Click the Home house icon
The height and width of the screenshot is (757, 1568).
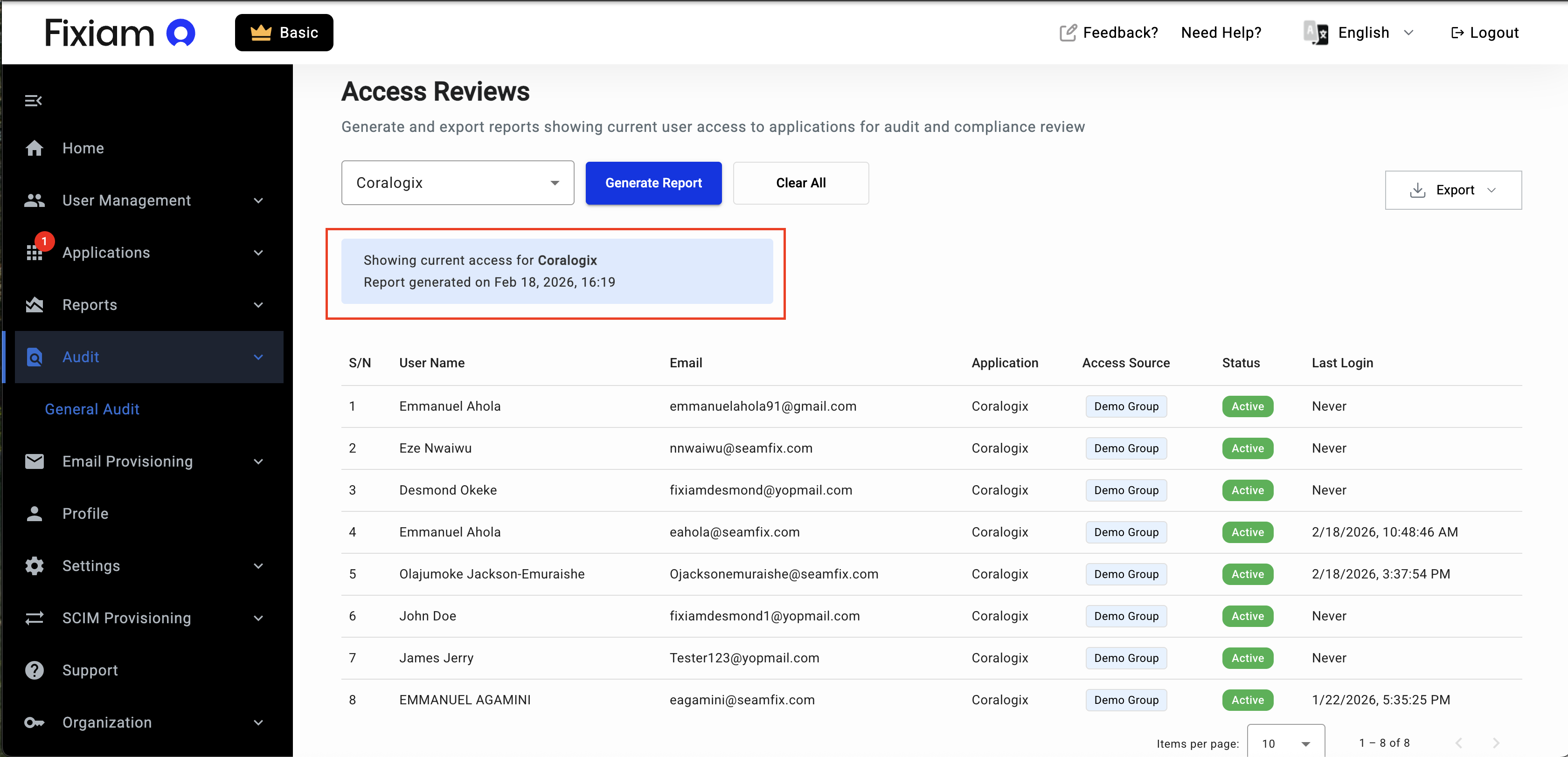pos(35,148)
